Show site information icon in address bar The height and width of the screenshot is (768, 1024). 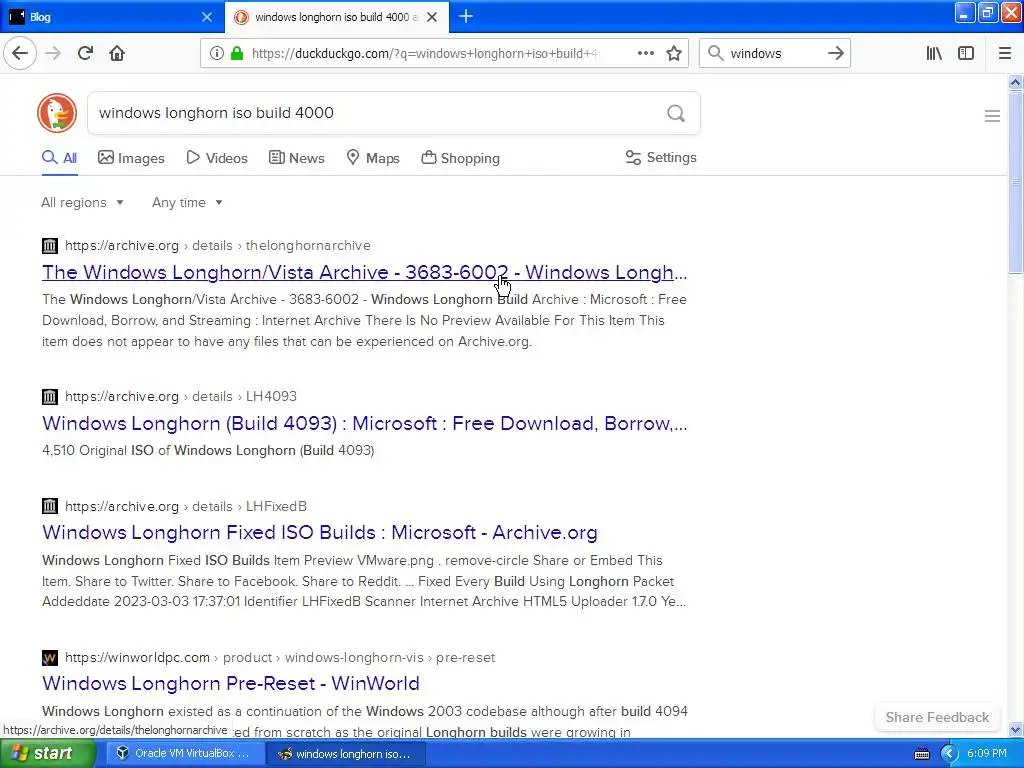point(217,53)
